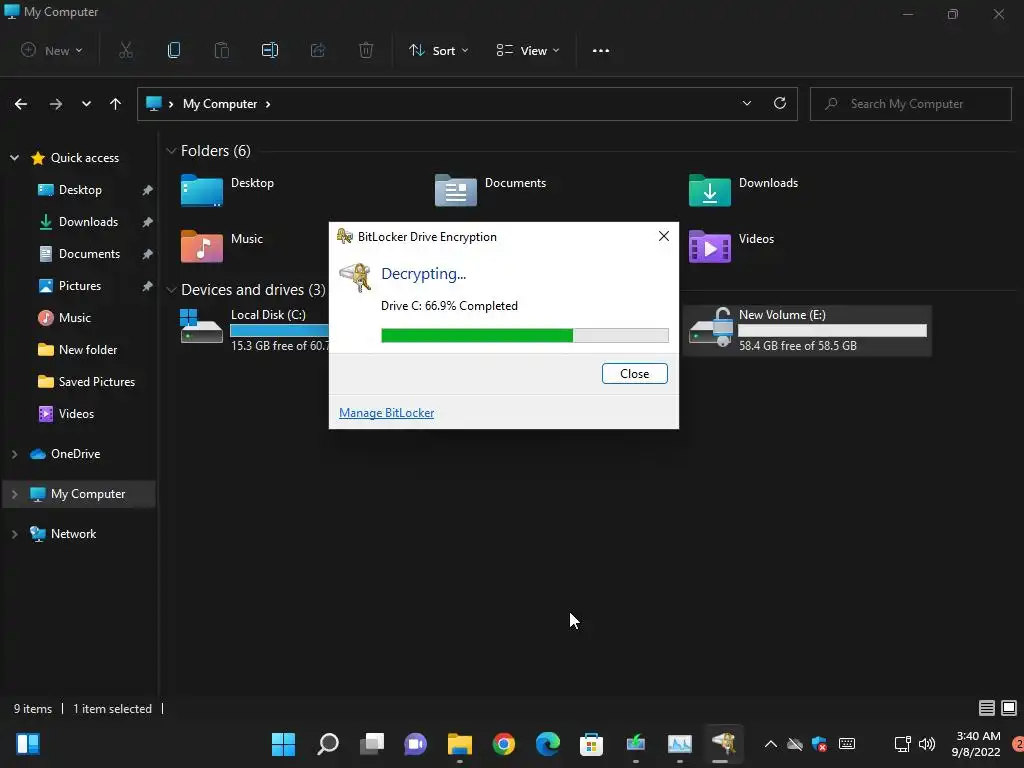1024x768 pixels.
Task: Open the Documents folder in Folders group
Action: [x=455, y=190]
